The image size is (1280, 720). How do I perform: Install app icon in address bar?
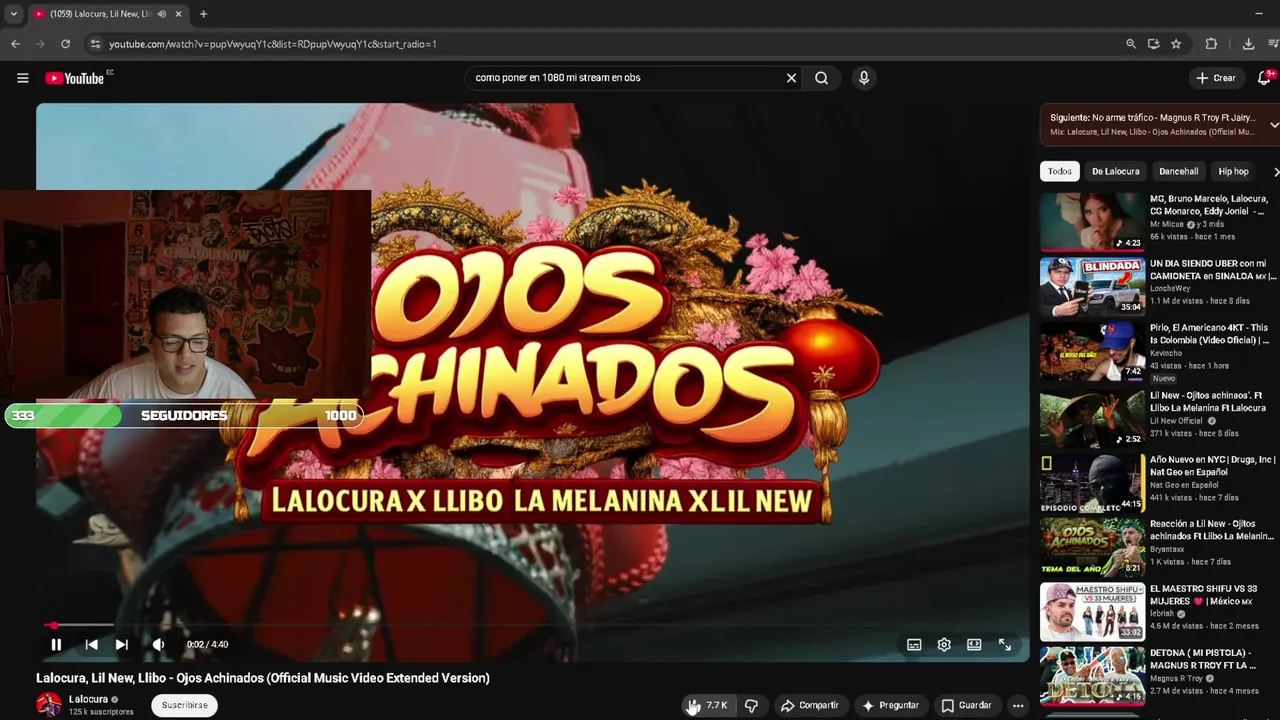coord(1153,44)
